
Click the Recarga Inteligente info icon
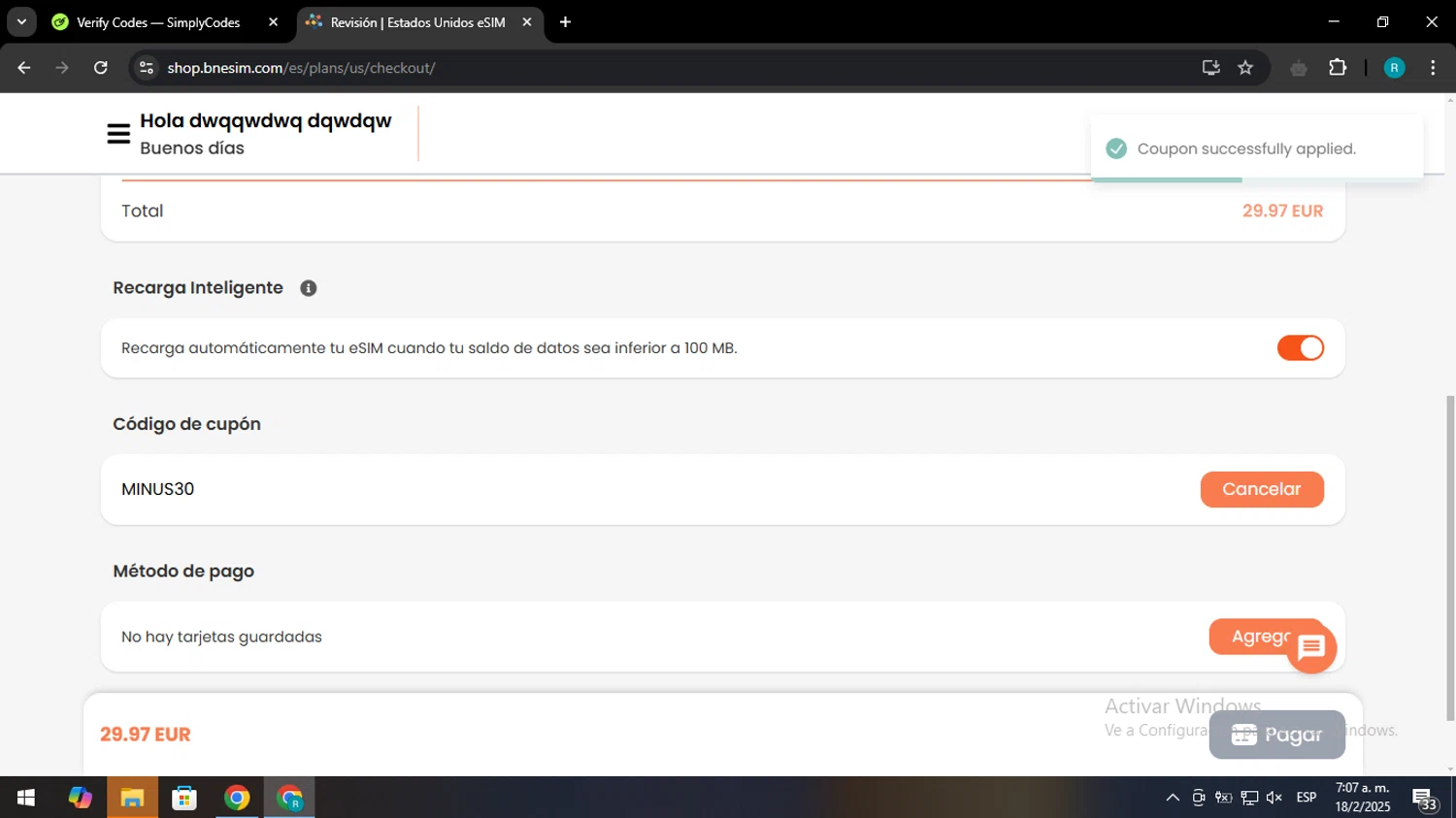pos(309,288)
